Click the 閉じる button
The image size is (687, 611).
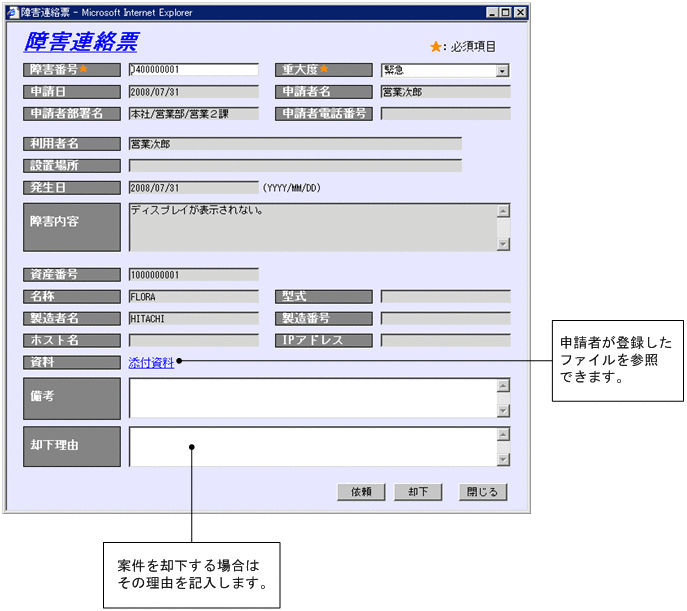[482, 492]
